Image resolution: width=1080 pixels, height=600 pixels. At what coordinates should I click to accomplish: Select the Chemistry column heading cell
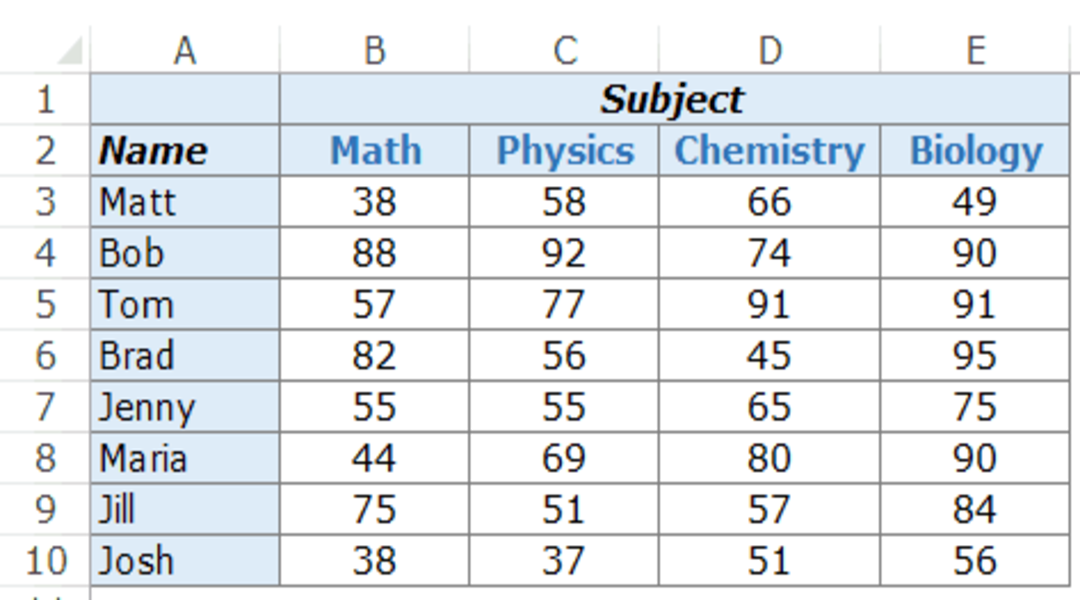tap(769, 150)
